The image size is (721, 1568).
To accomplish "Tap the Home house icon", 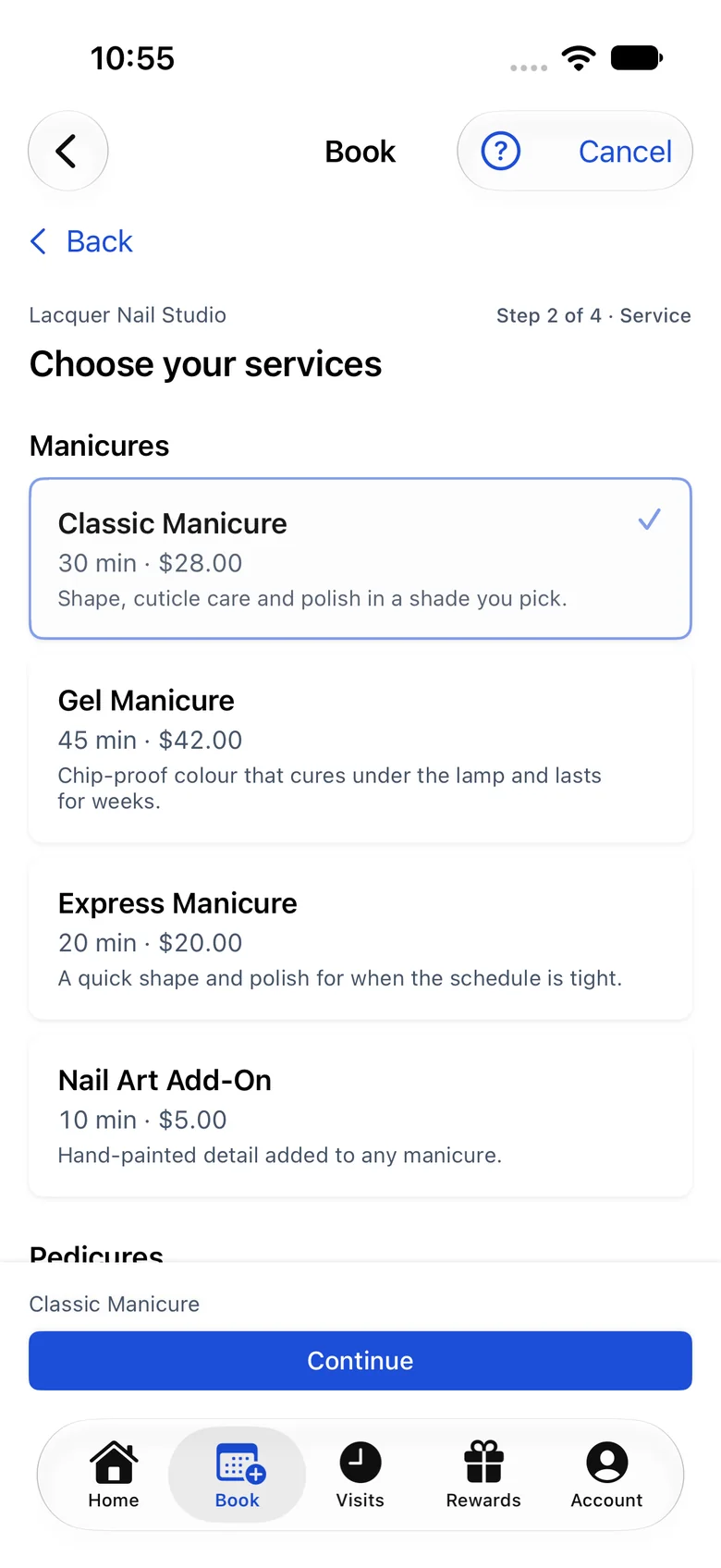I will click(114, 1463).
